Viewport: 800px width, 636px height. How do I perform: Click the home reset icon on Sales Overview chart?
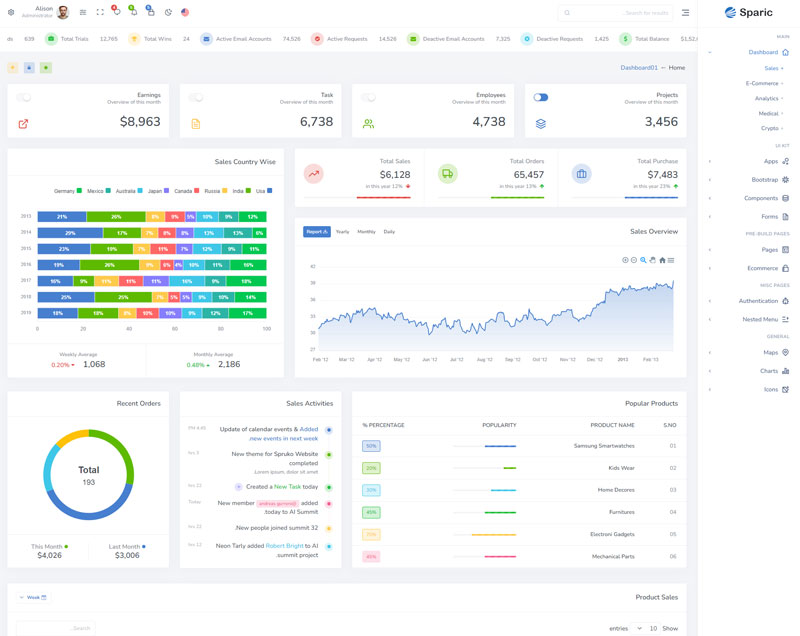tap(662, 260)
